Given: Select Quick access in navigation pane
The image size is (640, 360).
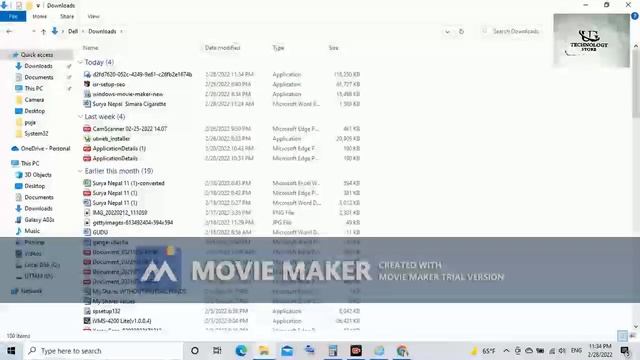Looking at the screenshot, I should click(x=37, y=55).
